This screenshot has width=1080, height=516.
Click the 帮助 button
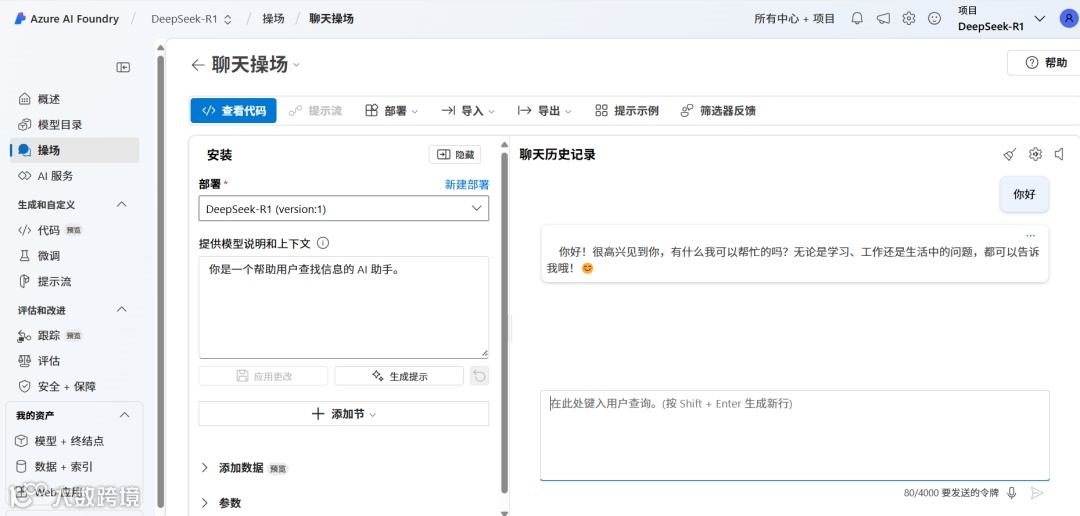pos(1046,63)
